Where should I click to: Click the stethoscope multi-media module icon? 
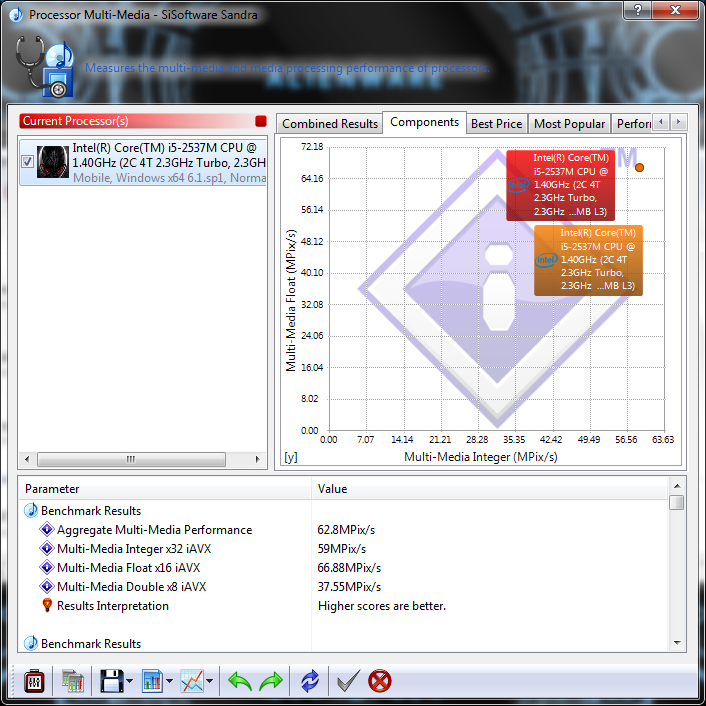45,67
